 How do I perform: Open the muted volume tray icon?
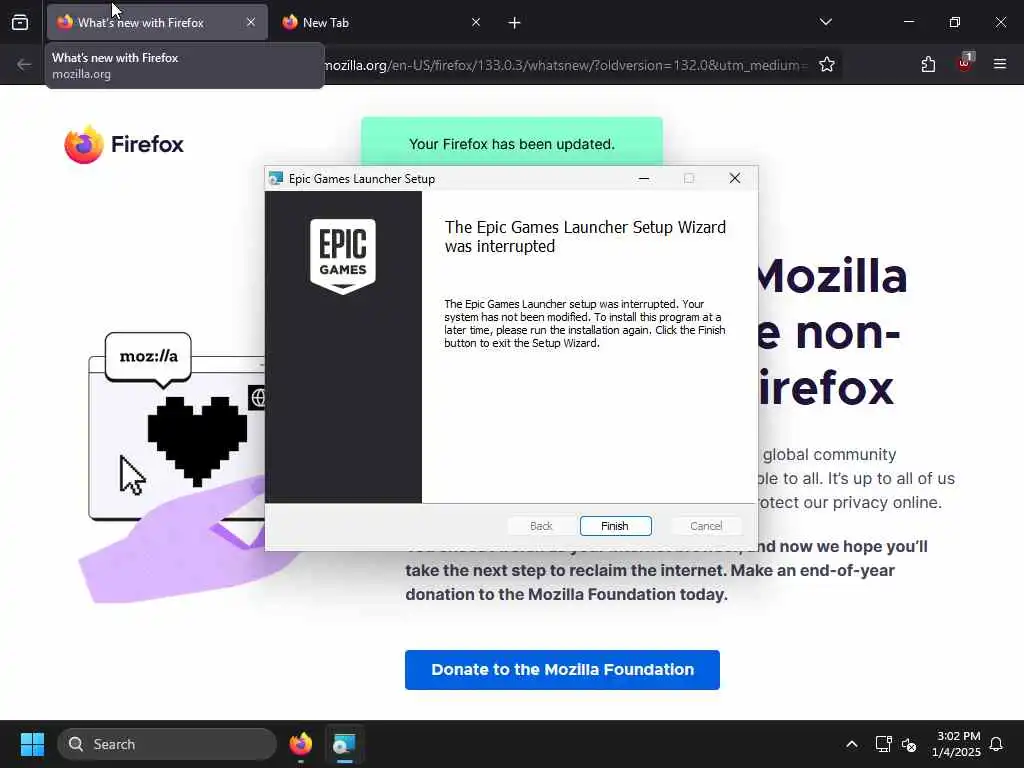(x=909, y=744)
